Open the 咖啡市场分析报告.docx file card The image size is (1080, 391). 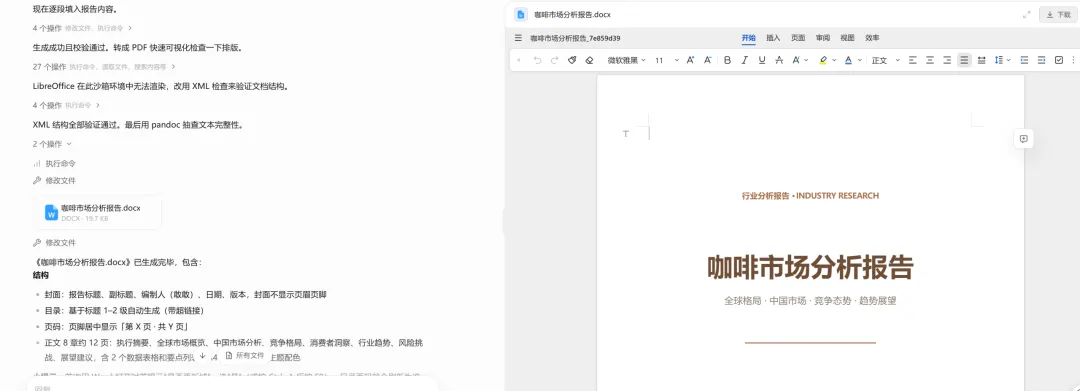click(x=97, y=212)
